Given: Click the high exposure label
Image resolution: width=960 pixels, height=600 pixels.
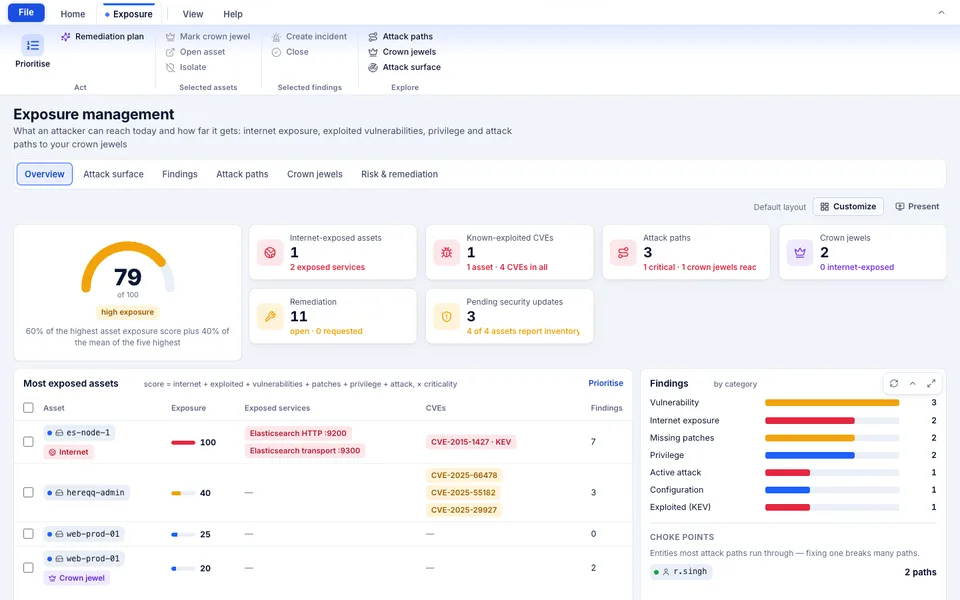Looking at the screenshot, I should click(x=127, y=312).
